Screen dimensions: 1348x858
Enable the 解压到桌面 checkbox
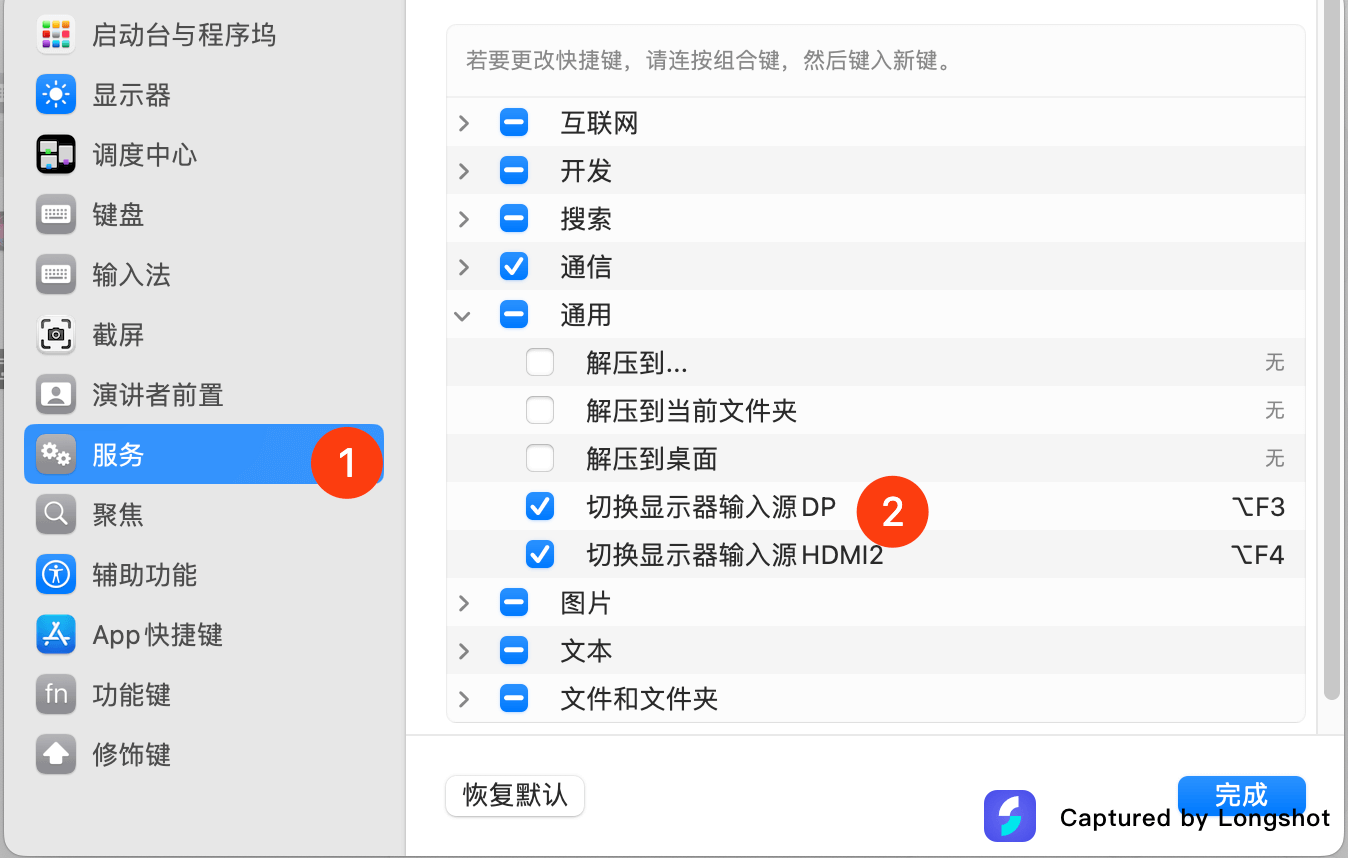(x=540, y=459)
